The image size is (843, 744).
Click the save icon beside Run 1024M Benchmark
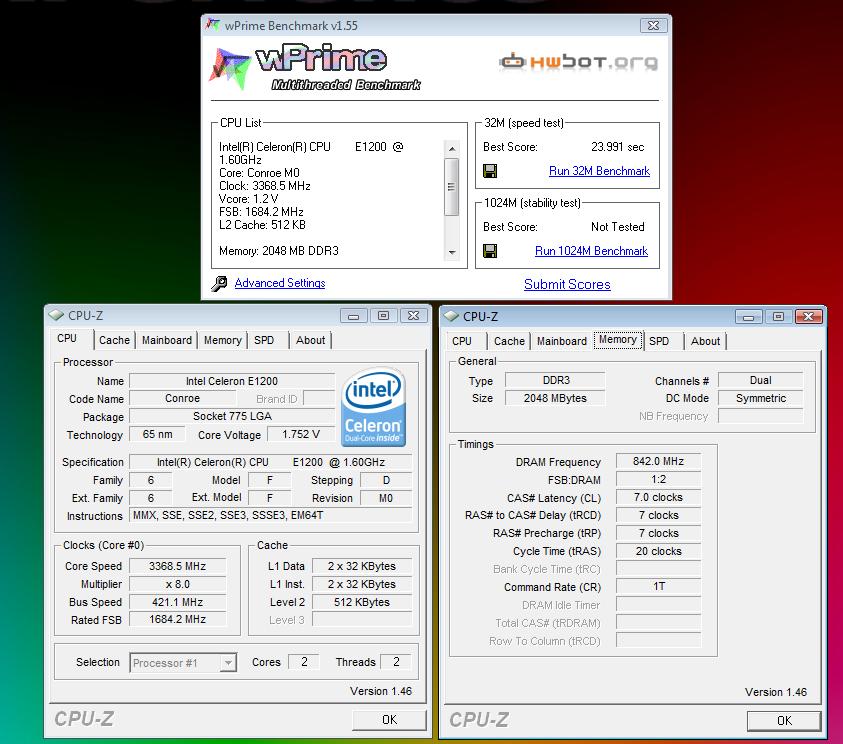490,251
